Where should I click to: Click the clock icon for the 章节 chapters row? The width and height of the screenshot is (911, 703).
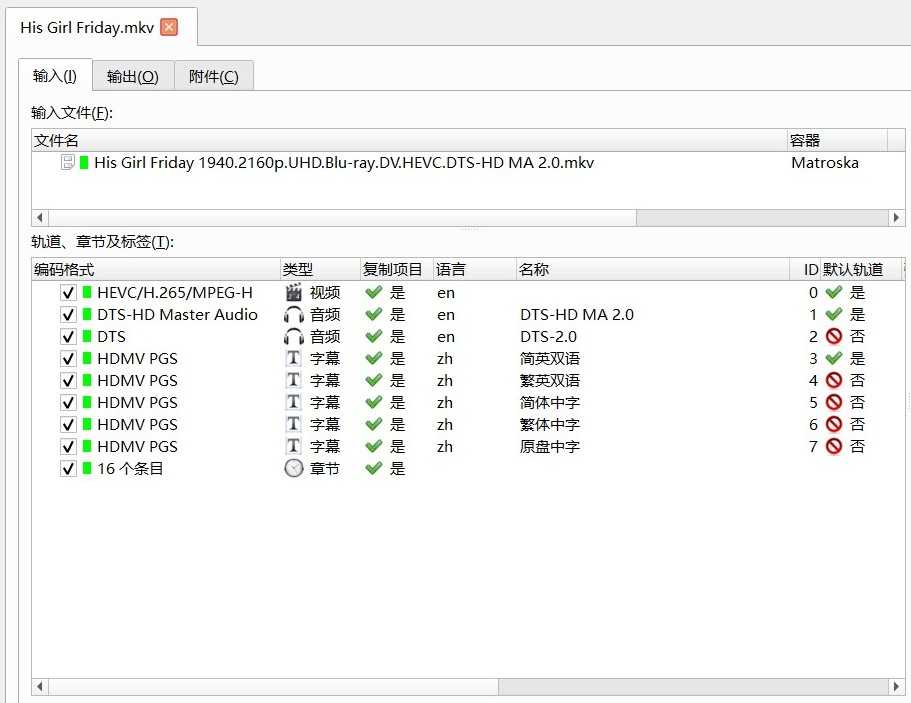pyautogui.click(x=293, y=469)
